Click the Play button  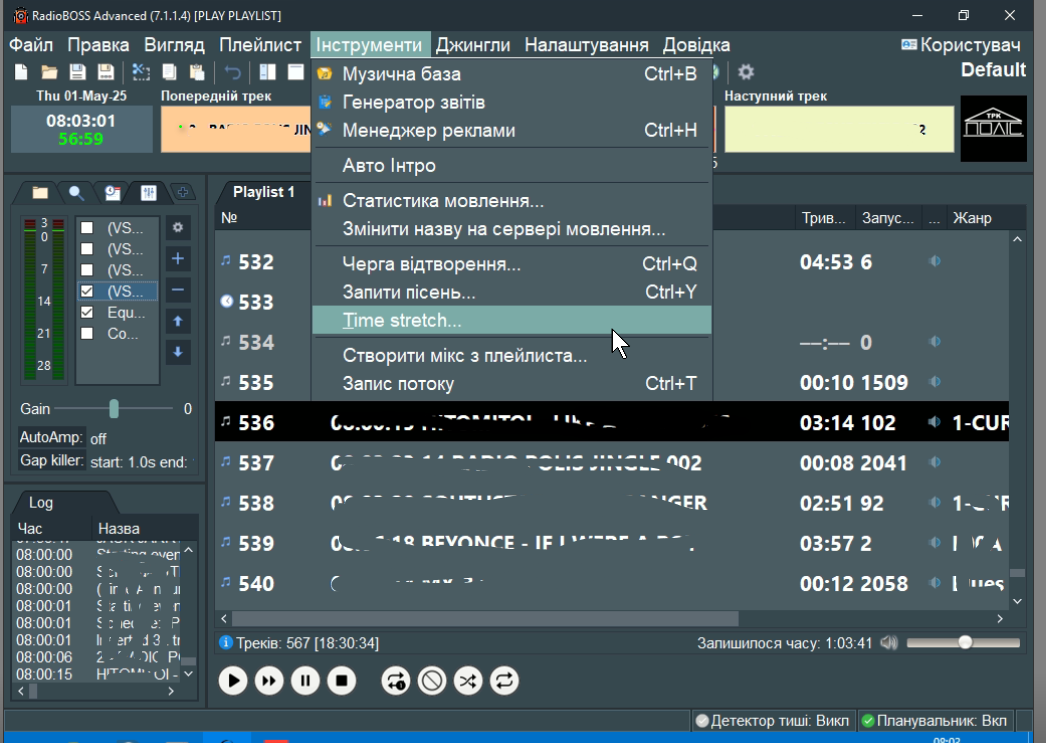pyautogui.click(x=233, y=681)
